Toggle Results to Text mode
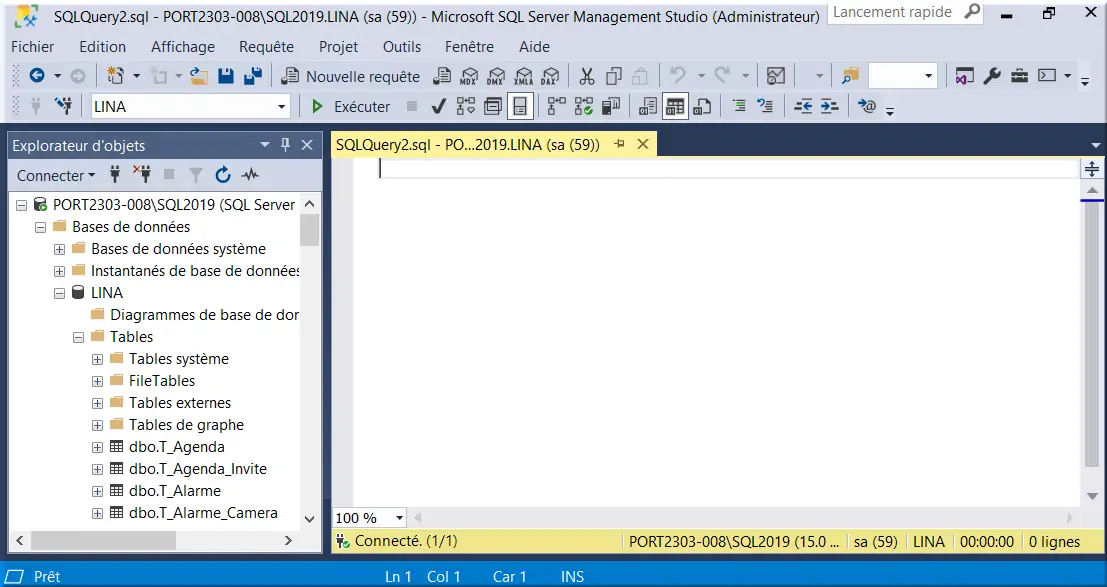This screenshot has width=1107, height=587. coord(647,106)
